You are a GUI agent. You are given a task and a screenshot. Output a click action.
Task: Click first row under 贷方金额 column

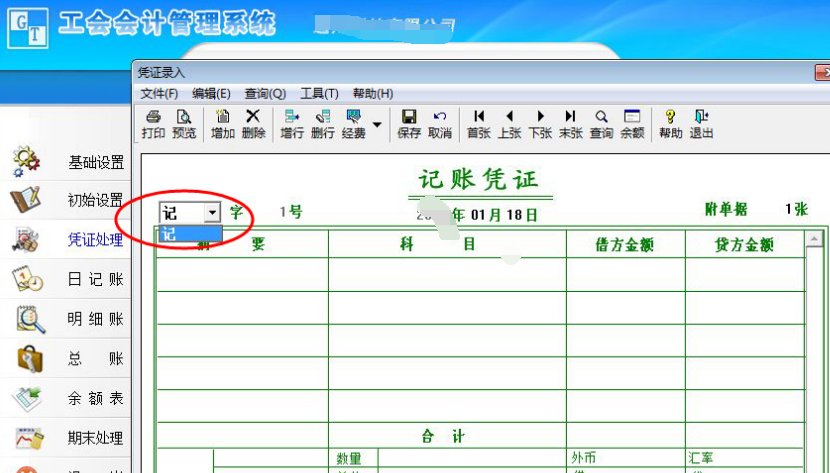point(745,274)
